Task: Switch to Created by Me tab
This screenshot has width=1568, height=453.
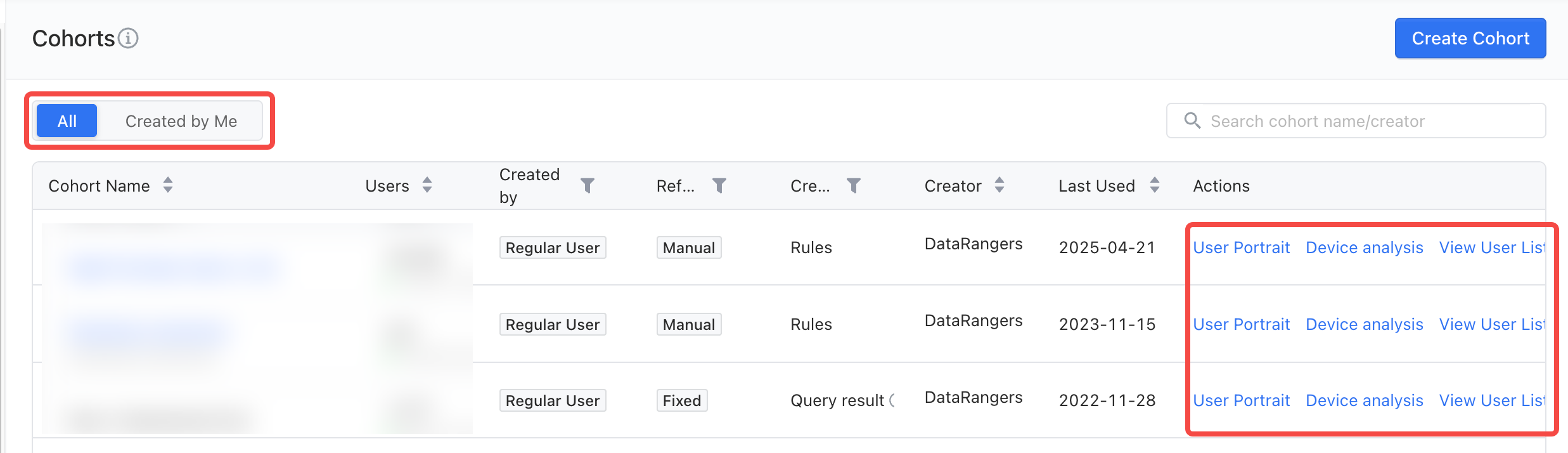Action: point(181,121)
